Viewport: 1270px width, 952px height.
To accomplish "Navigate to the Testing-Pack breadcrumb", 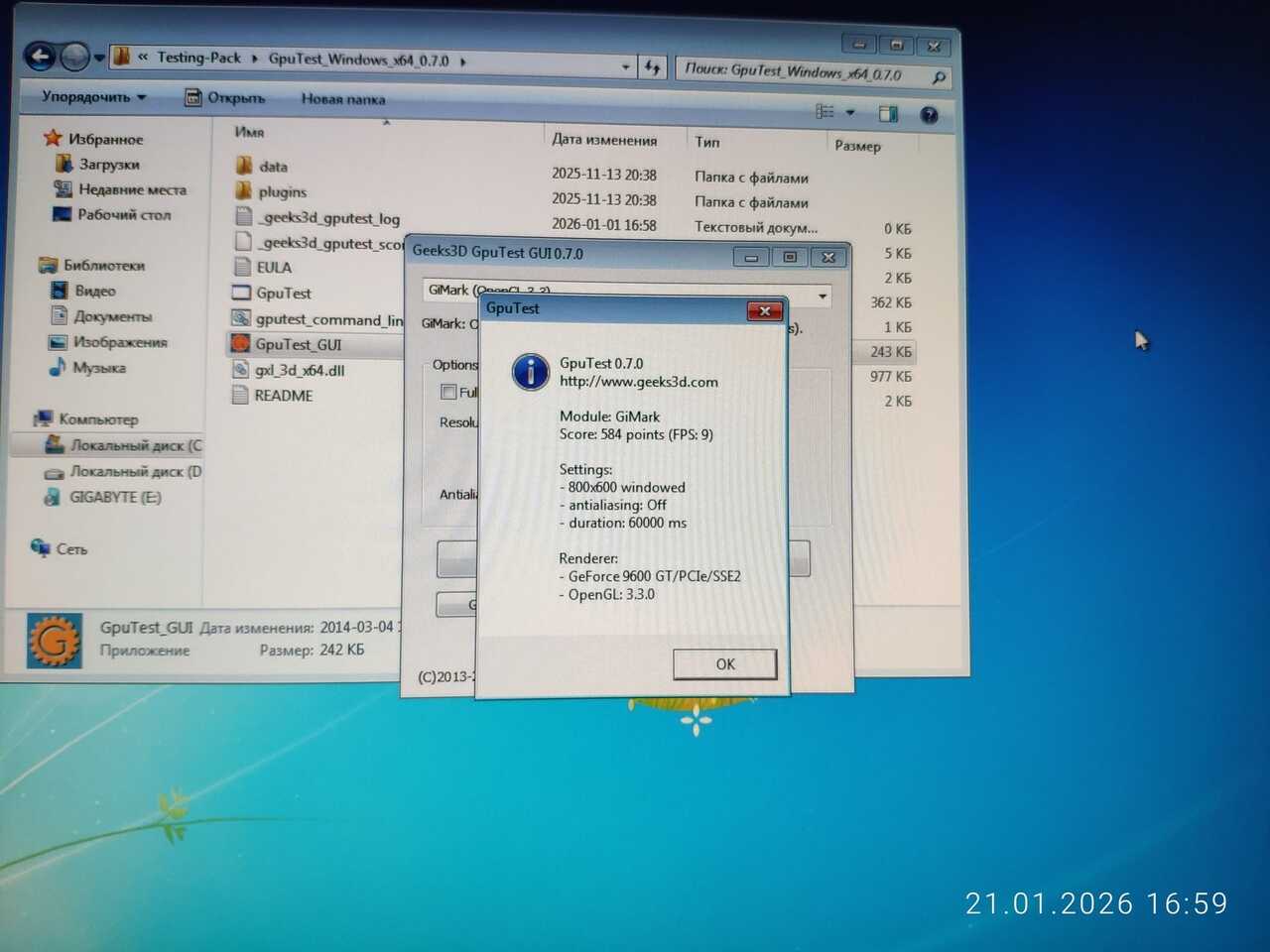I will click(198, 58).
